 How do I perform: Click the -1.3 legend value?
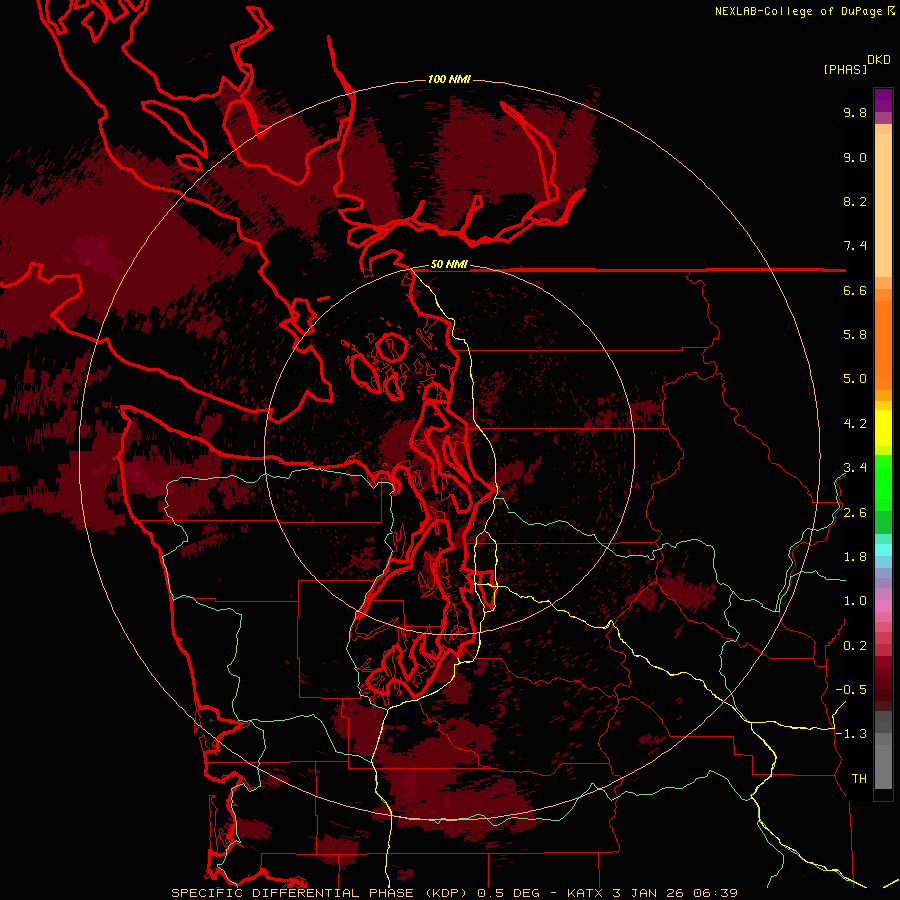coord(851,734)
